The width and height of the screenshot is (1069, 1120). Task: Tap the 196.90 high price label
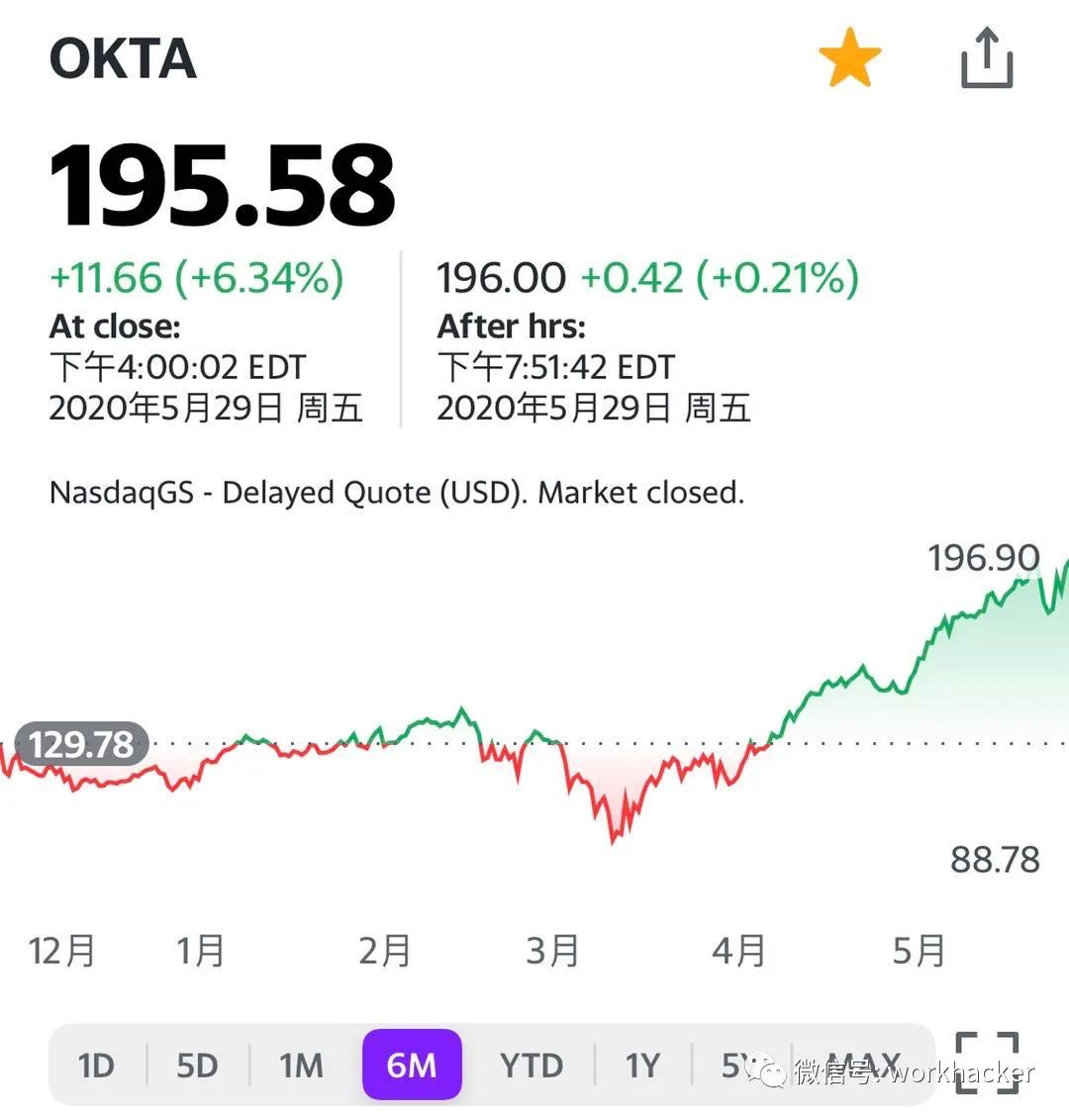click(983, 558)
